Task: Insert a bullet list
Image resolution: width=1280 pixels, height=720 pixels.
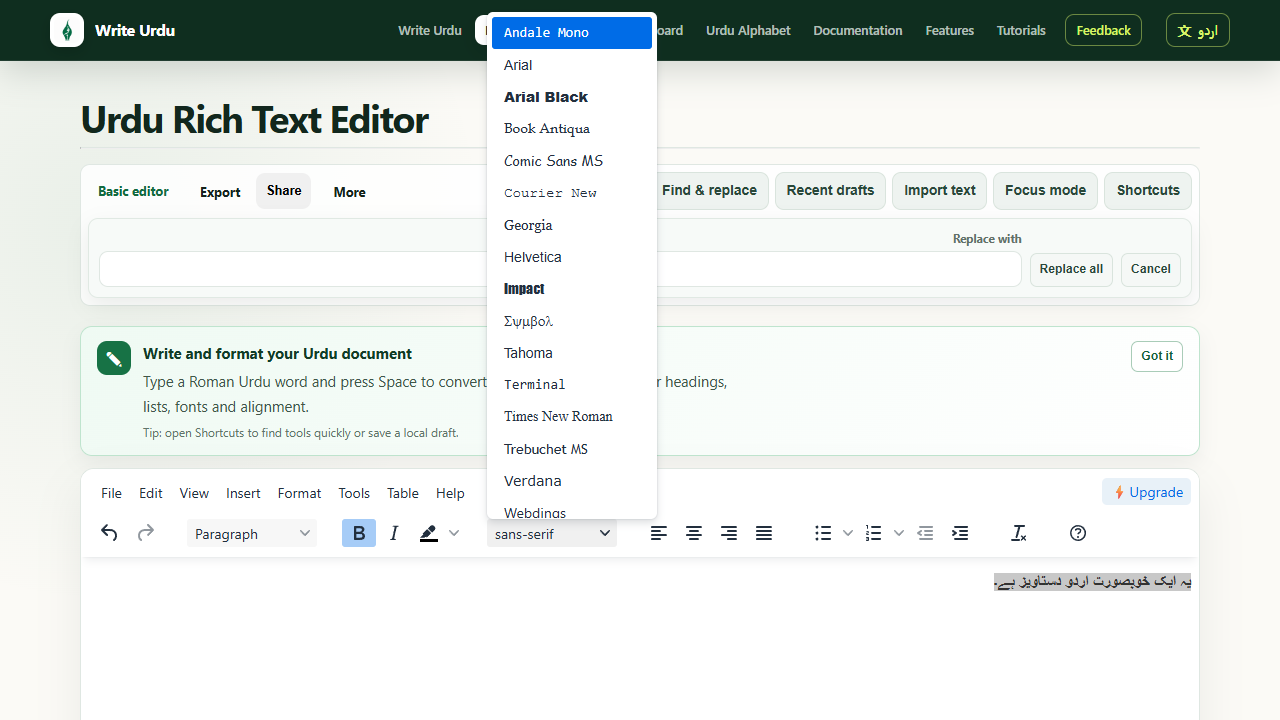Action: 823,533
